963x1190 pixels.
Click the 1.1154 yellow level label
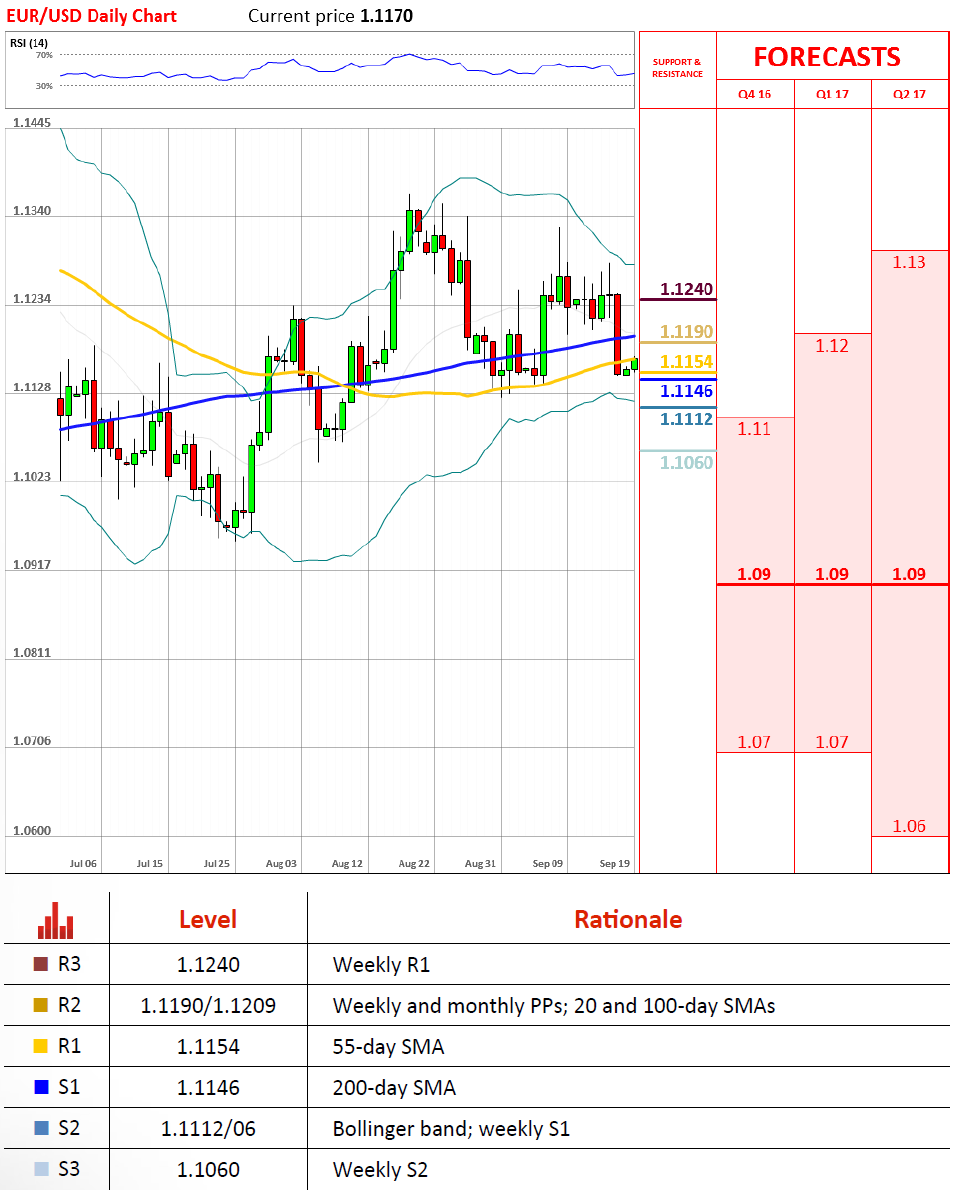point(686,361)
